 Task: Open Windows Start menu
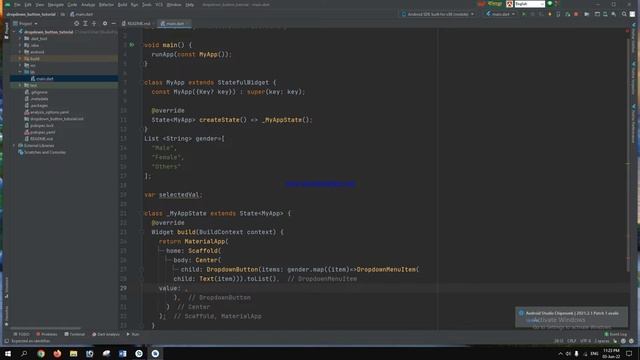click(x=8, y=353)
